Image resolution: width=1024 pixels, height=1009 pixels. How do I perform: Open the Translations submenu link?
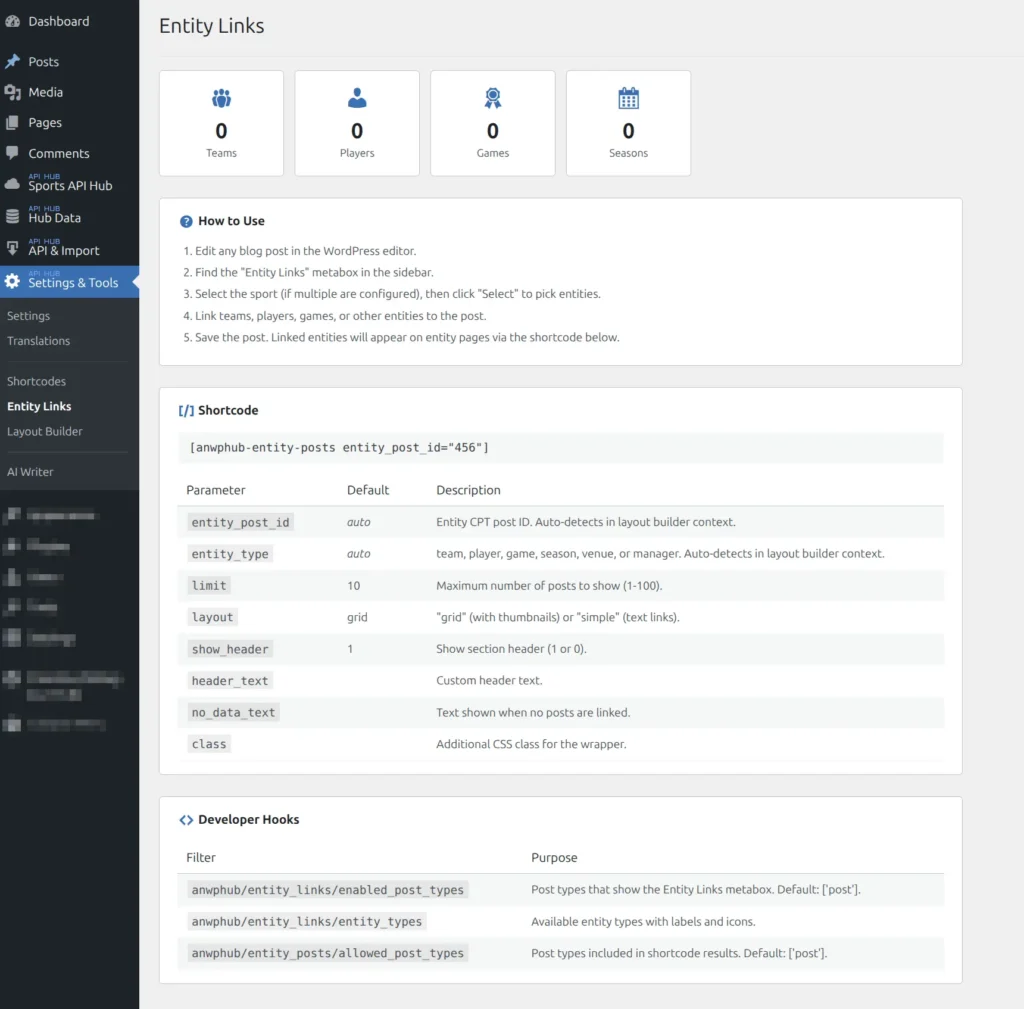39,341
